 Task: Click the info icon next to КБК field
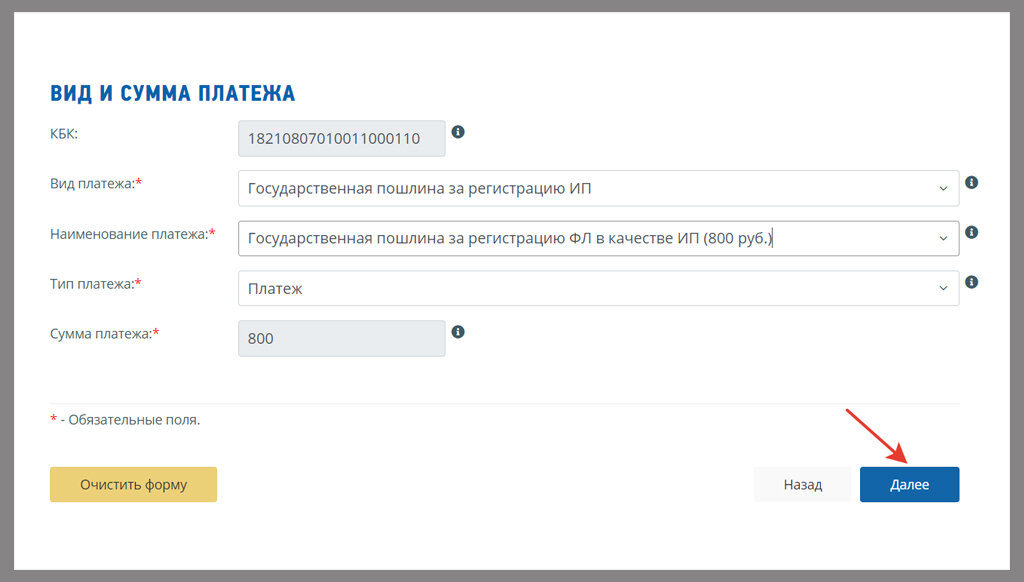[x=458, y=132]
